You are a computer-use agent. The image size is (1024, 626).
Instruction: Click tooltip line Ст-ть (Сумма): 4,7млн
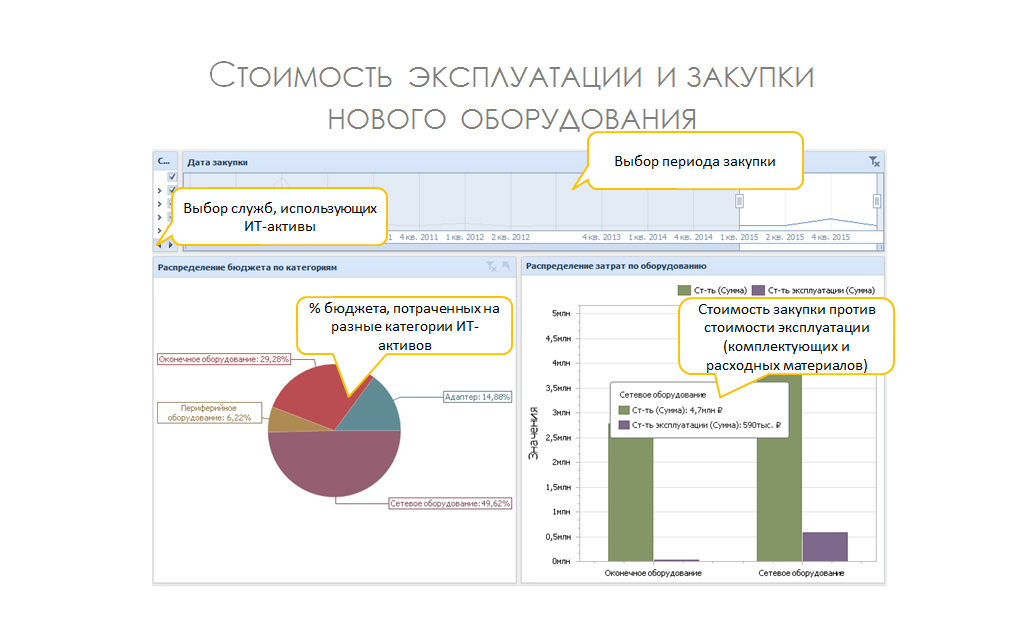click(677, 411)
